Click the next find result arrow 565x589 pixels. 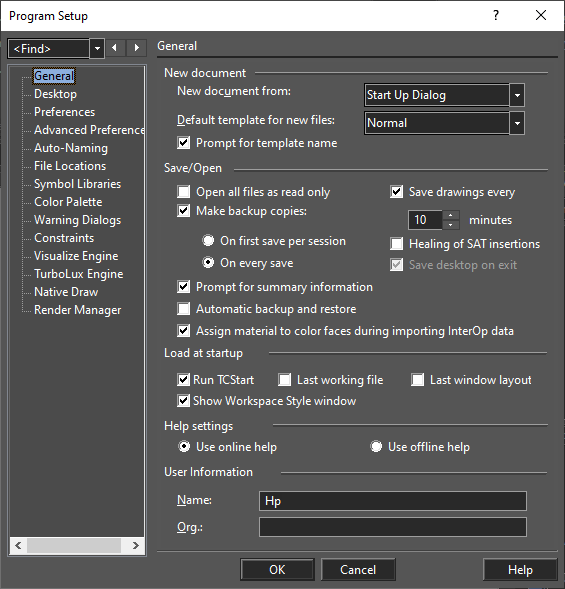[136, 48]
